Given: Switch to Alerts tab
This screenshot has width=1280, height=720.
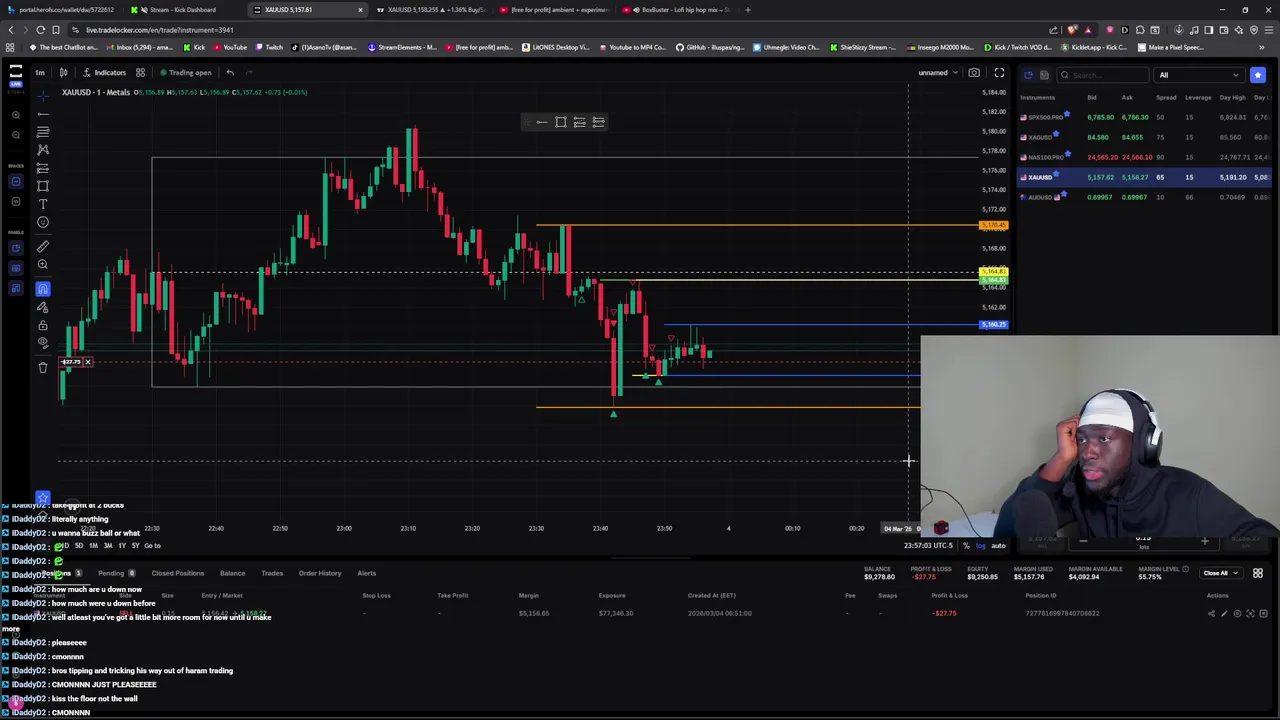Looking at the screenshot, I should (367, 573).
